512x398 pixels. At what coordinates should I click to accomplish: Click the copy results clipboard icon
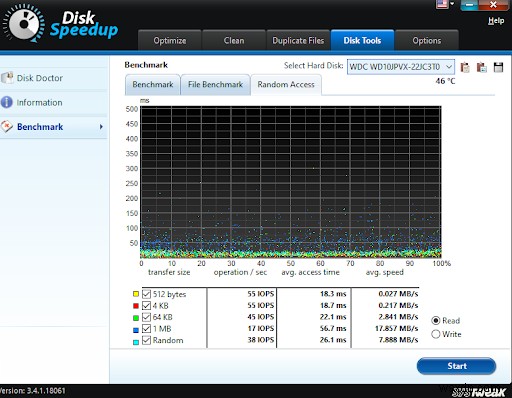pos(465,67)
